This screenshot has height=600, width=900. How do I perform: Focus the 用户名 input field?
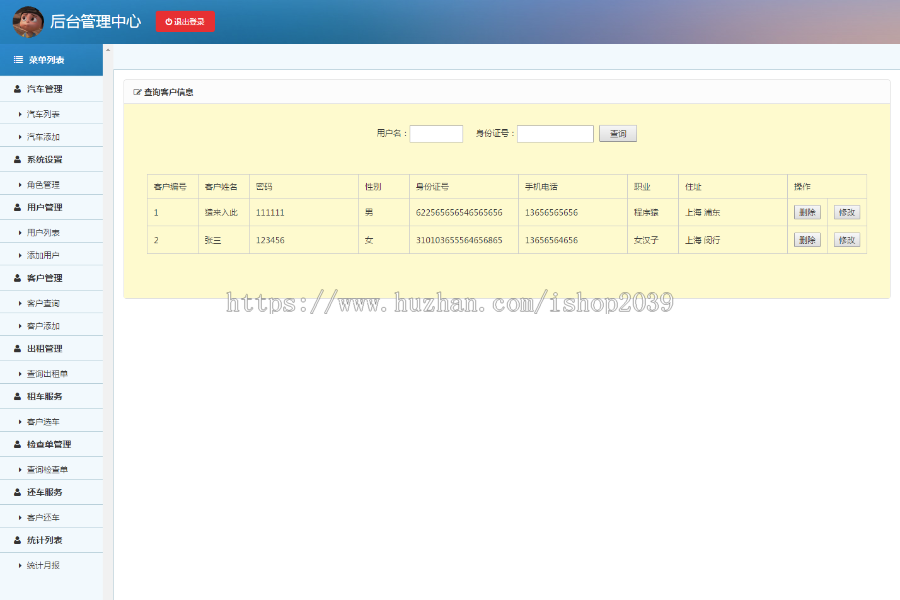click(436, 134)
